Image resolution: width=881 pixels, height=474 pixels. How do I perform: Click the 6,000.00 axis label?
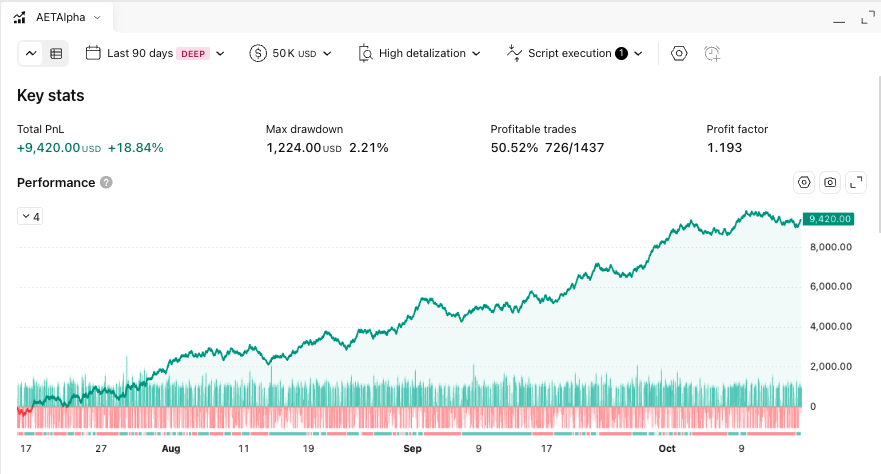pyautogui.click(x=830, y=286)
